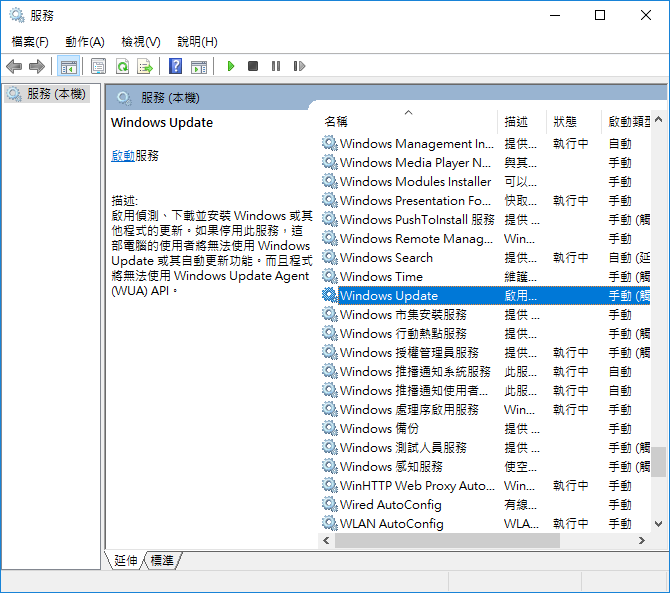Select Windows Media Player Network service row
Viewport: 670px width, 593px height.
[486, 163]
